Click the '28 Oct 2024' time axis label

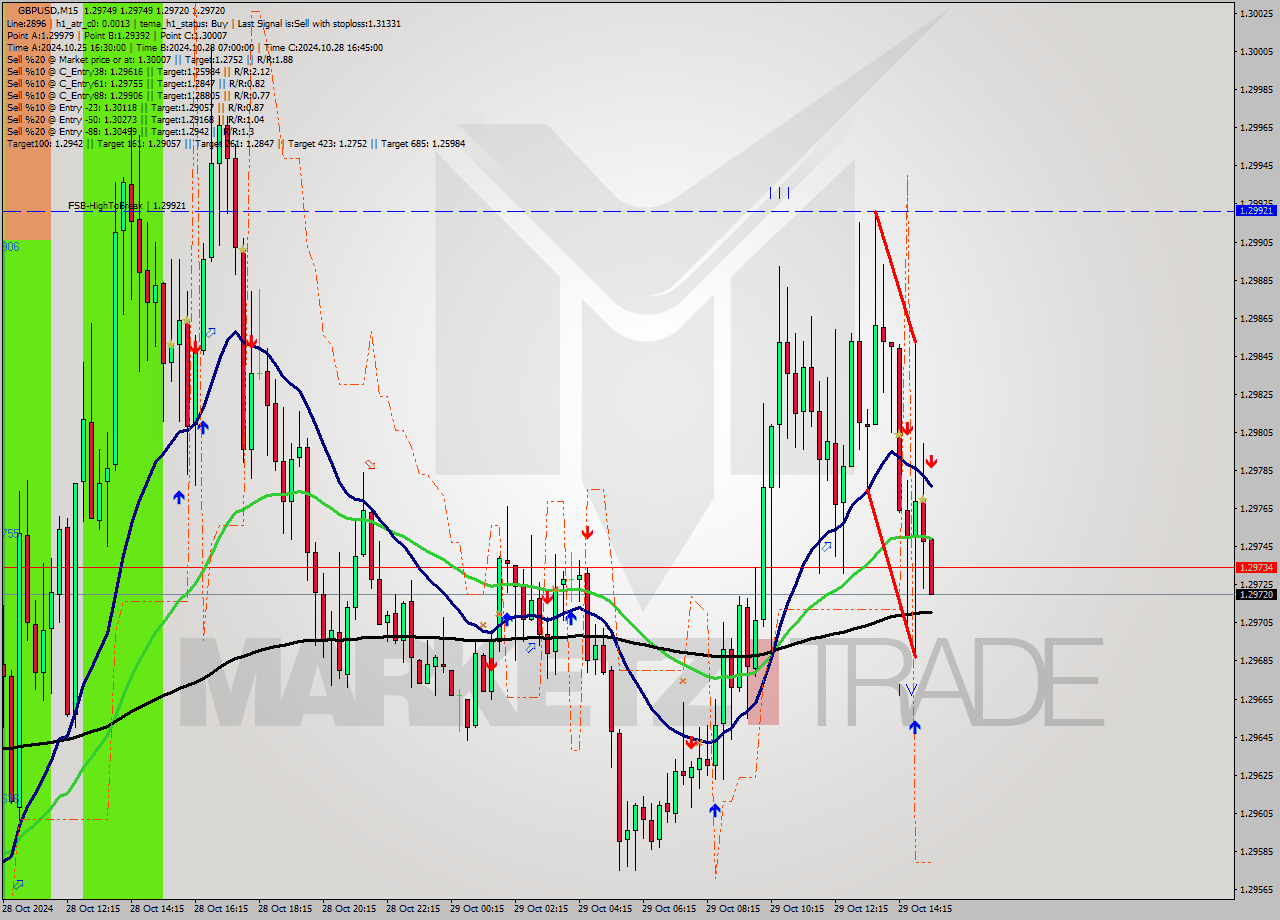coord(29,909)
